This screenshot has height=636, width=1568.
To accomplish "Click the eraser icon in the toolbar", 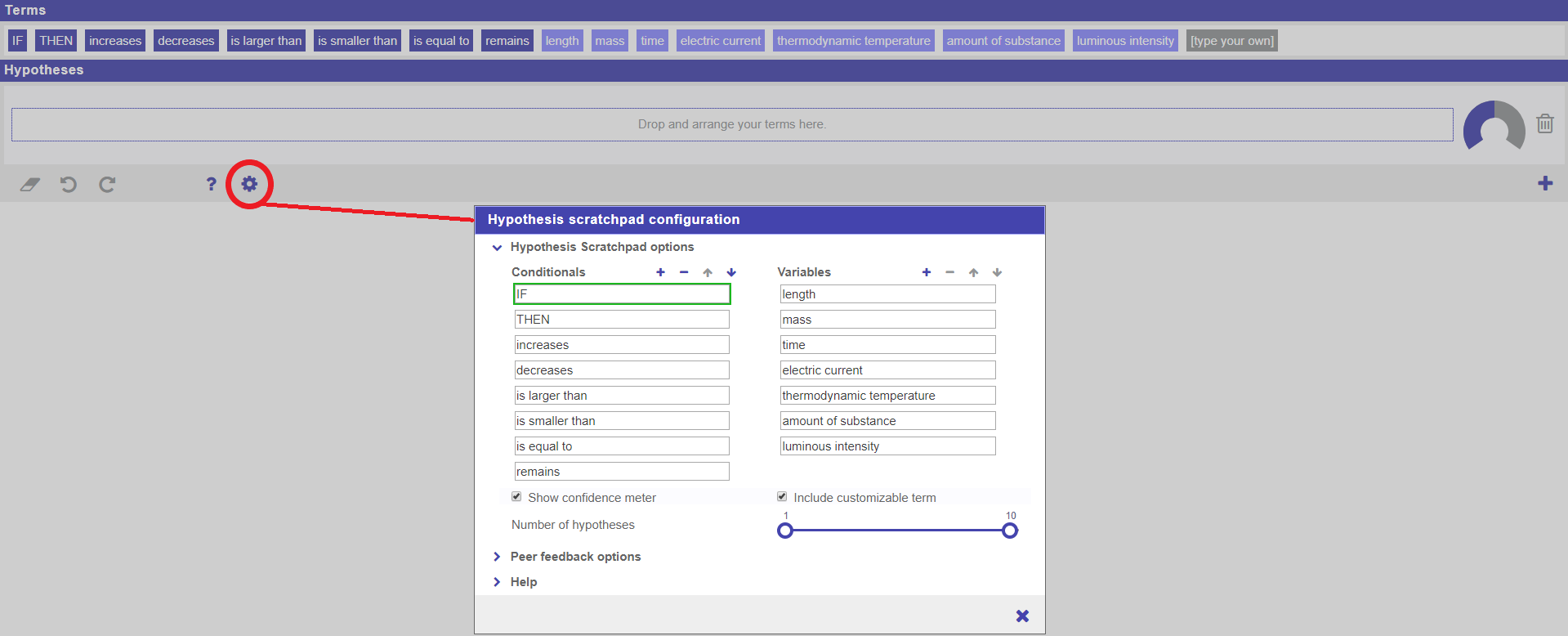I will [x=30, y=184].
